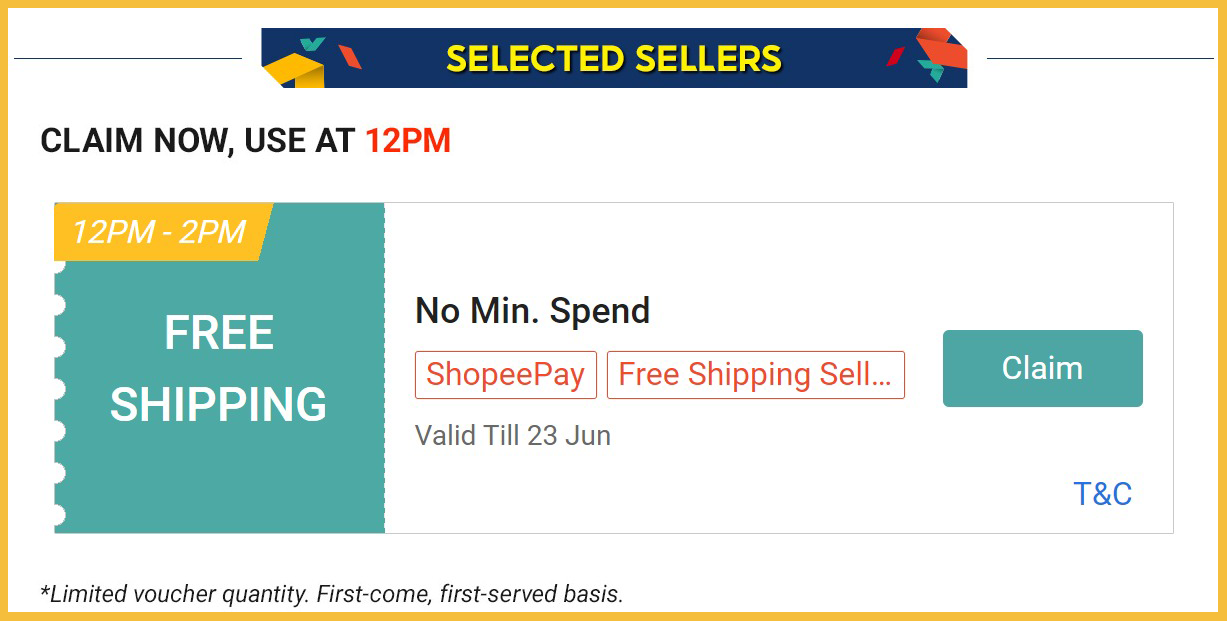Viewport: 1227px width, 621px height.
Task: Click the 12PM - 2PM time label
Action: pos(159,232)
